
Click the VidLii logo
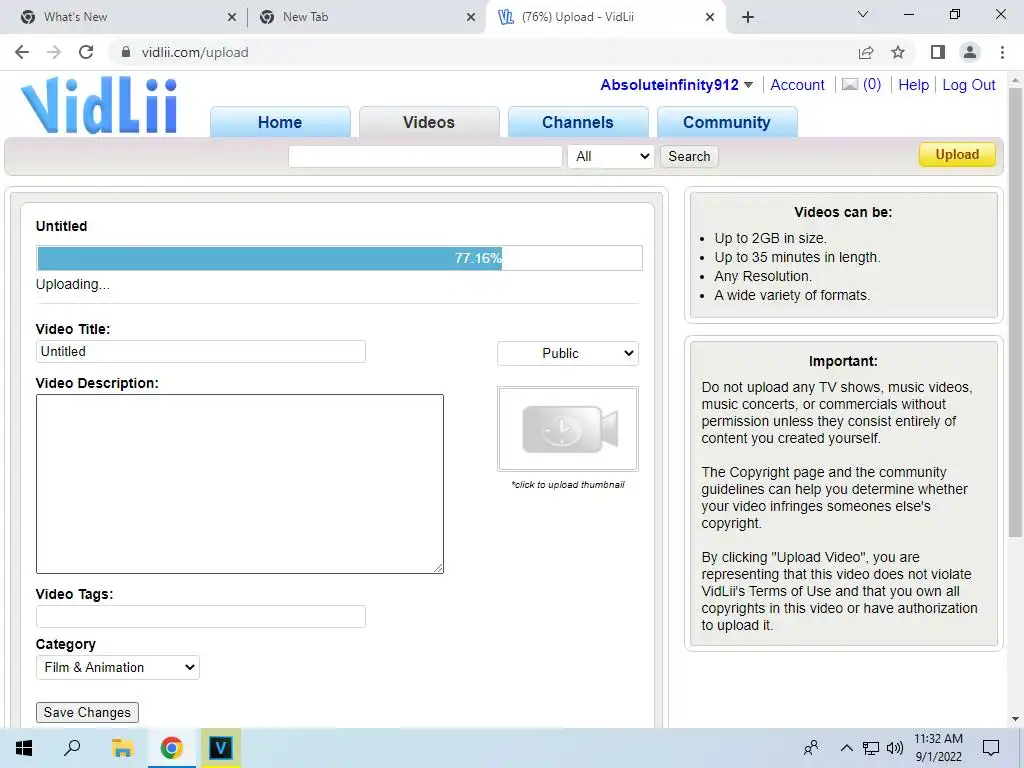(x=99, y=106)
